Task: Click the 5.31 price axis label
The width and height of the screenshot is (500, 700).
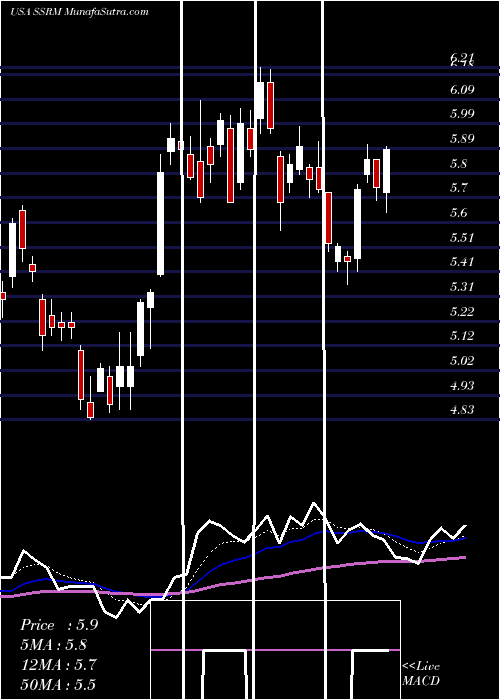Action: [x=462, y=287]
